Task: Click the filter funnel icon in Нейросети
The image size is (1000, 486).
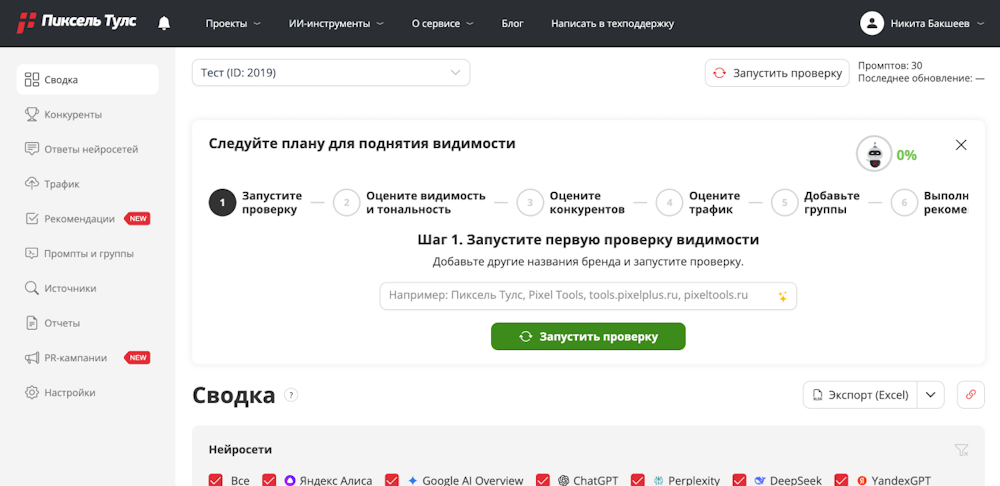Action: pos(962,450)
